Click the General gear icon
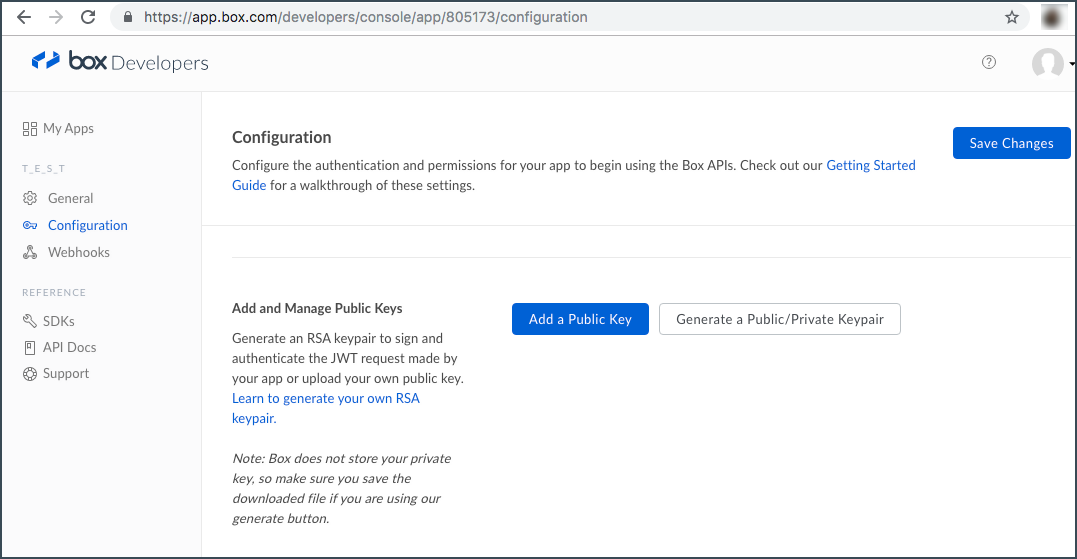1077x559 pixels. pyautogui.click(x=30, y=198)
